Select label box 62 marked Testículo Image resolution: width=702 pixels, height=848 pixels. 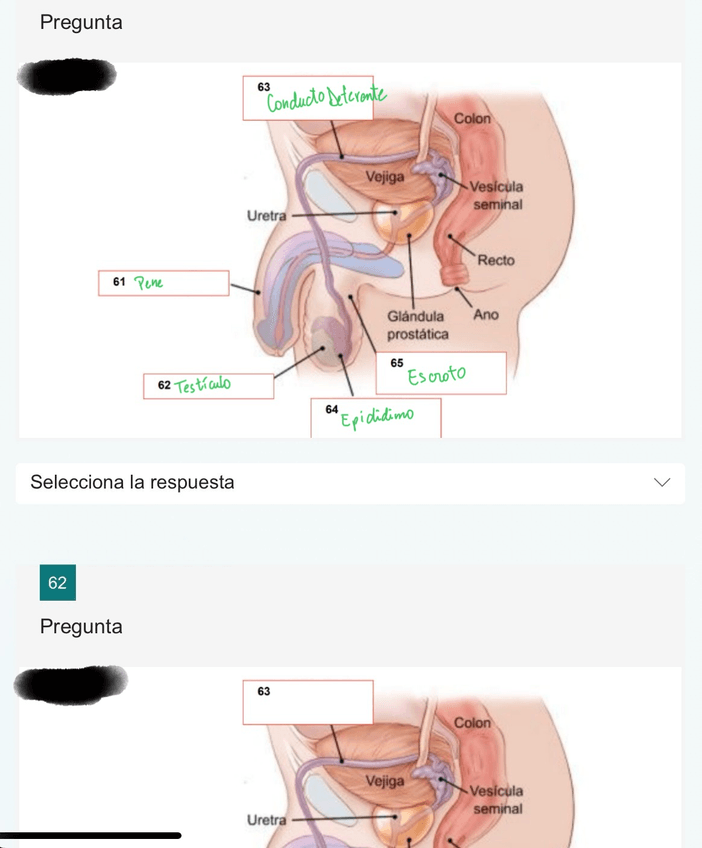coord(209,386)
